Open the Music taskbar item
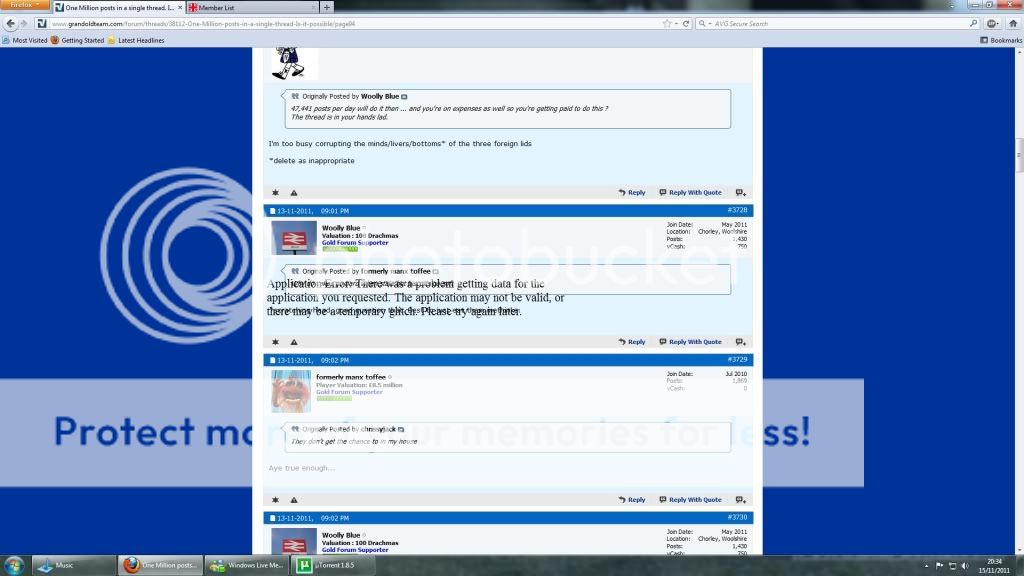This screenshot has height=576, width=1024. click(74, 566)
